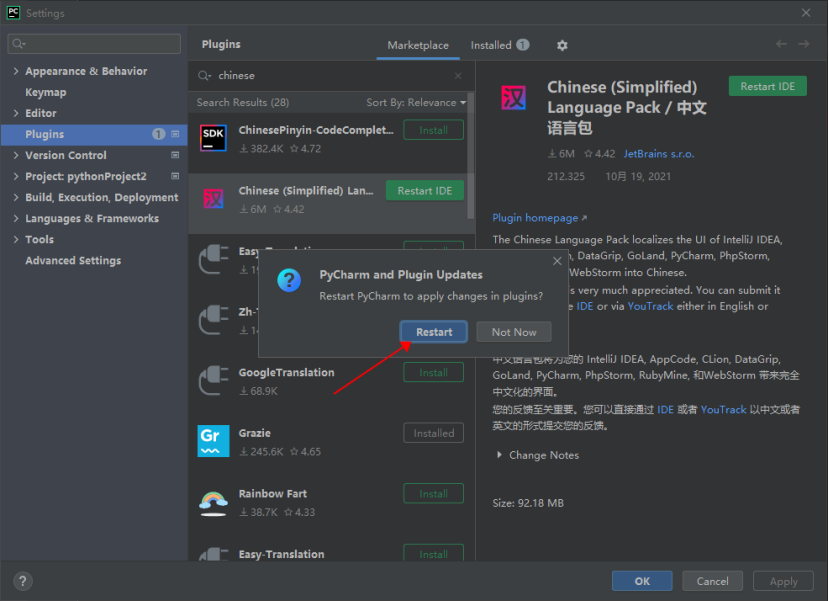The width and height of the screenshot is (829, 601).
Task: Open Advanced Settings page
Action: click(x=73, y=261)
